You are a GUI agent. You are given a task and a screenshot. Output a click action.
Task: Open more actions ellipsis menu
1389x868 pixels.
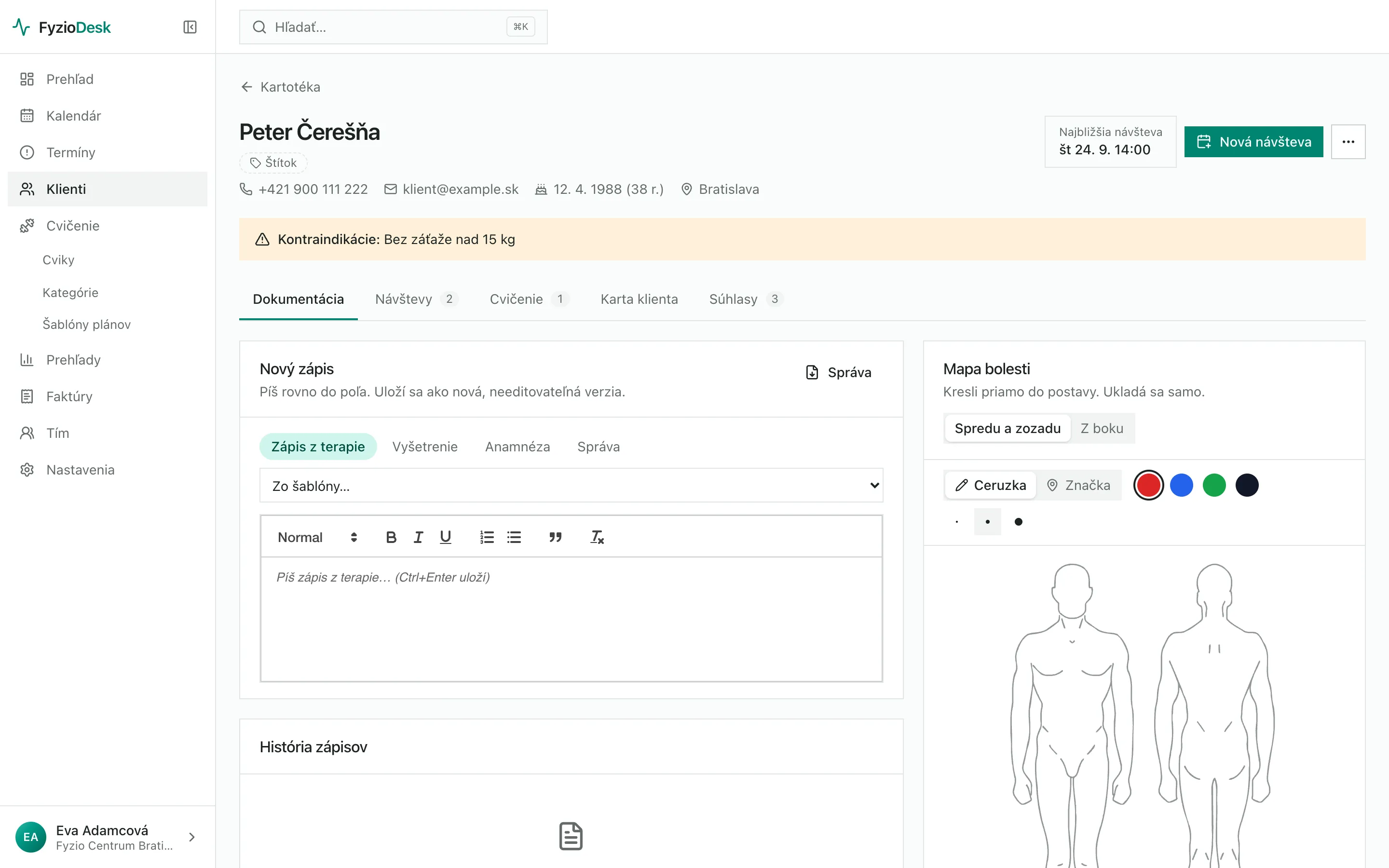[1348, 142]
